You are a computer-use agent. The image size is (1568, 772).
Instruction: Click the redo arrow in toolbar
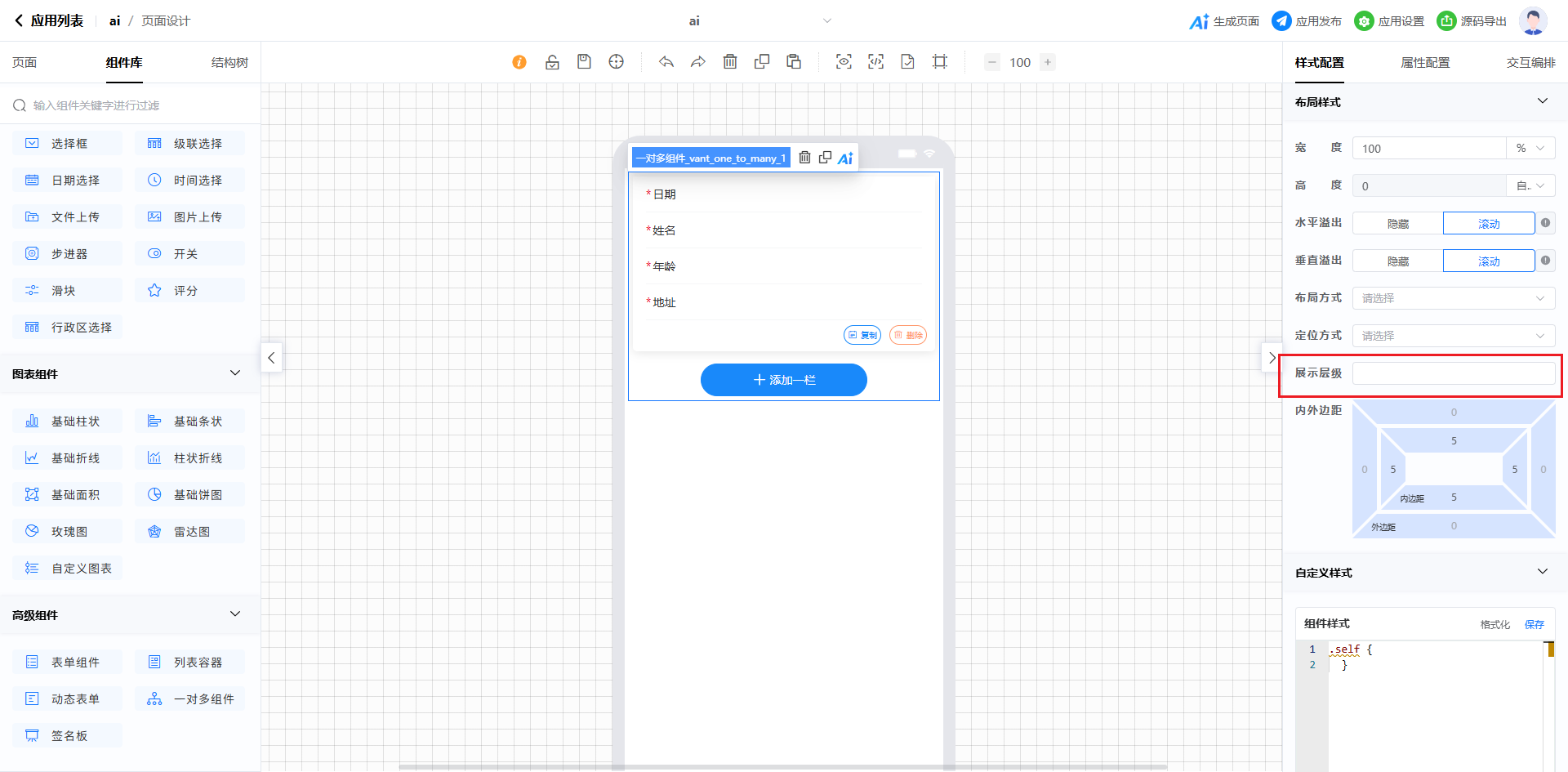pyautogui.click(x=698, y=62)
